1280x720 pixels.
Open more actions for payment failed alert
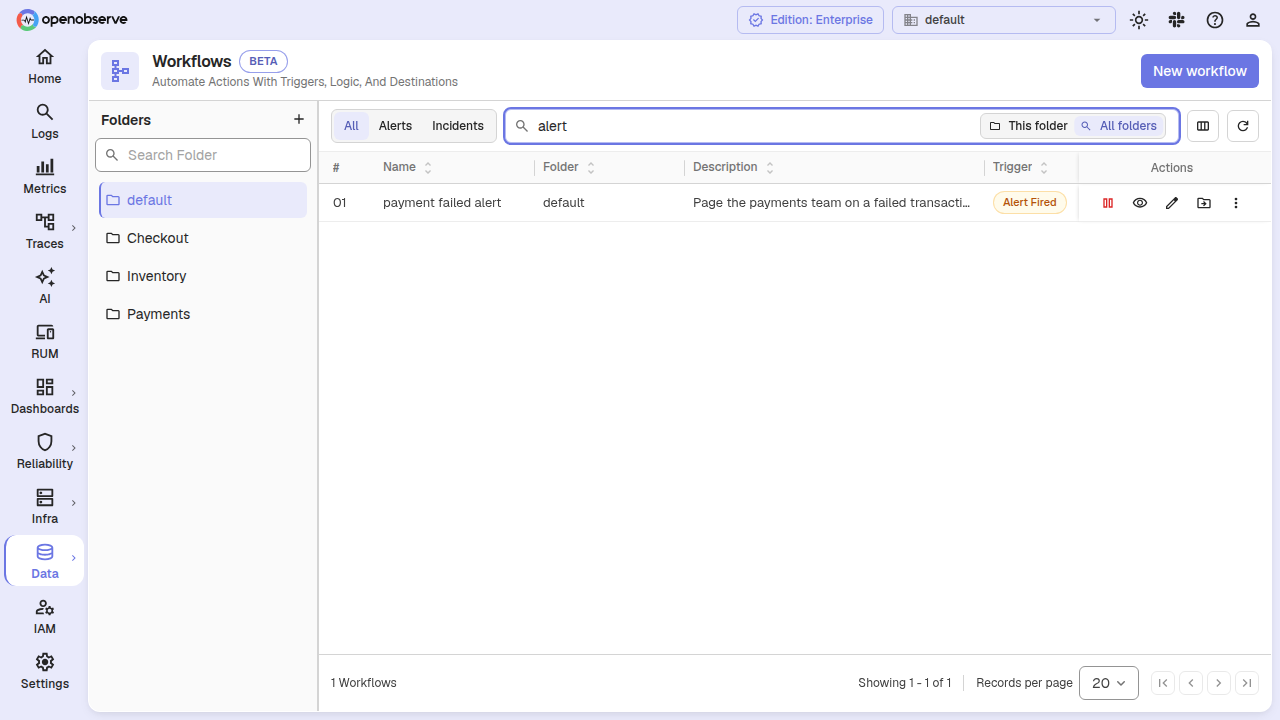point(1236,203)
